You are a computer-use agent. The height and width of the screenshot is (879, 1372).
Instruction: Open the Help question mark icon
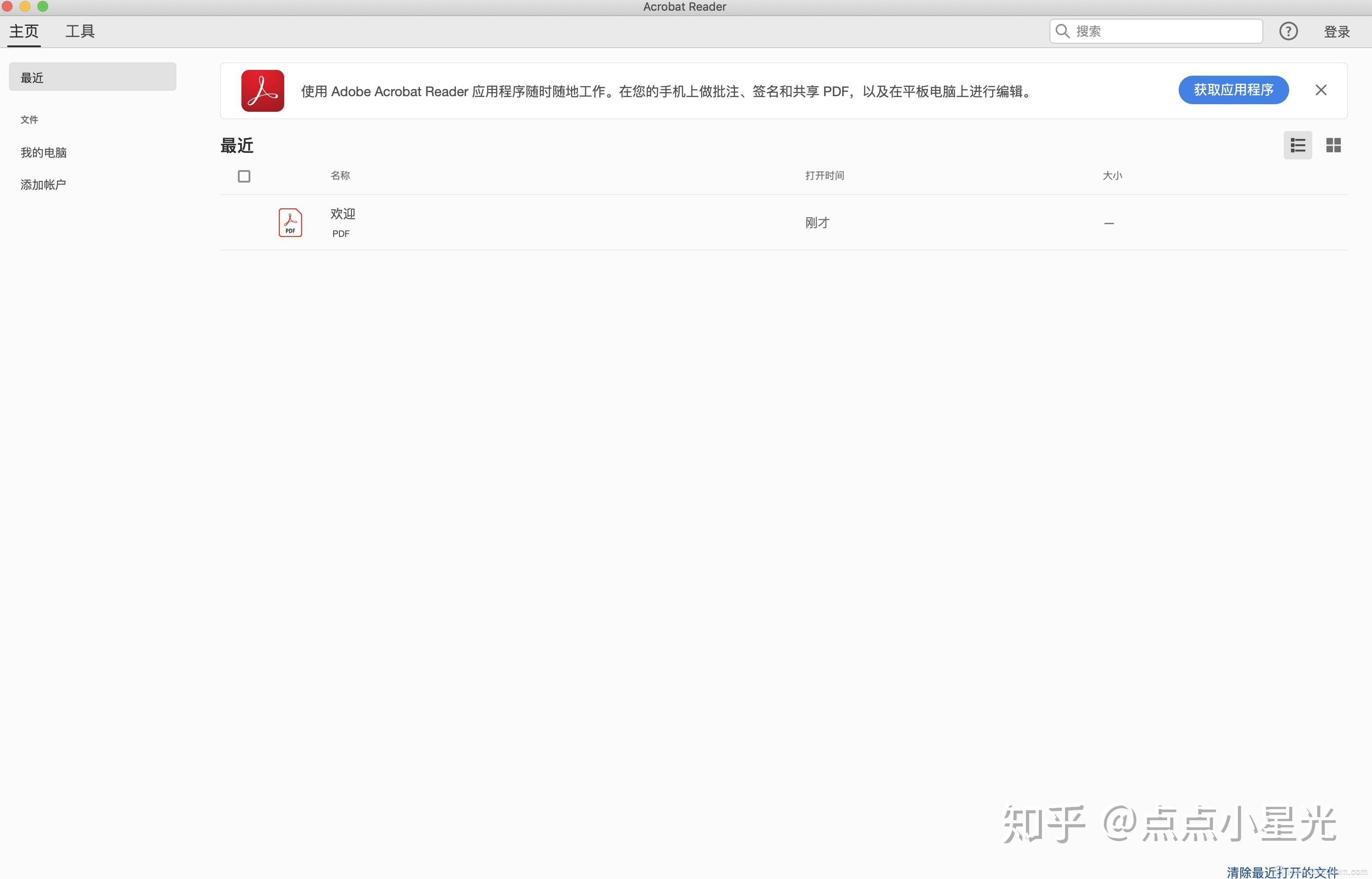click(1288, 31)
